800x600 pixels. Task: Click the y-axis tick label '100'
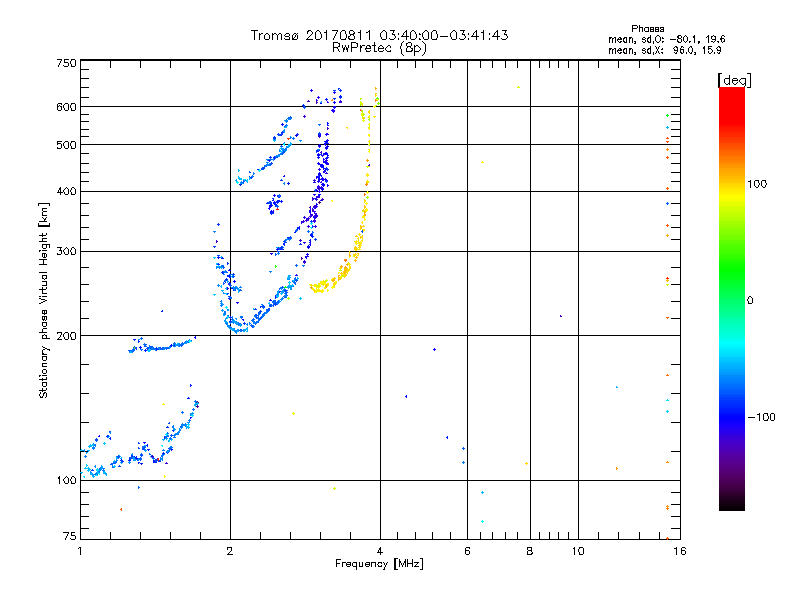coord(66,481)
